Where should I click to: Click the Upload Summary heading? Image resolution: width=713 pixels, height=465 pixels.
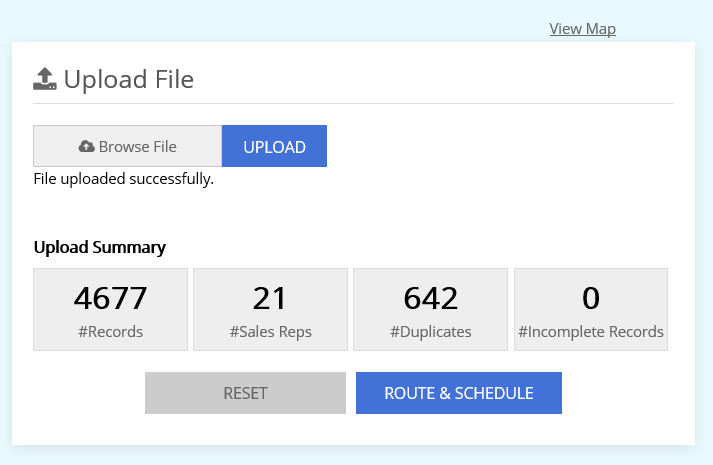(100, 247)
